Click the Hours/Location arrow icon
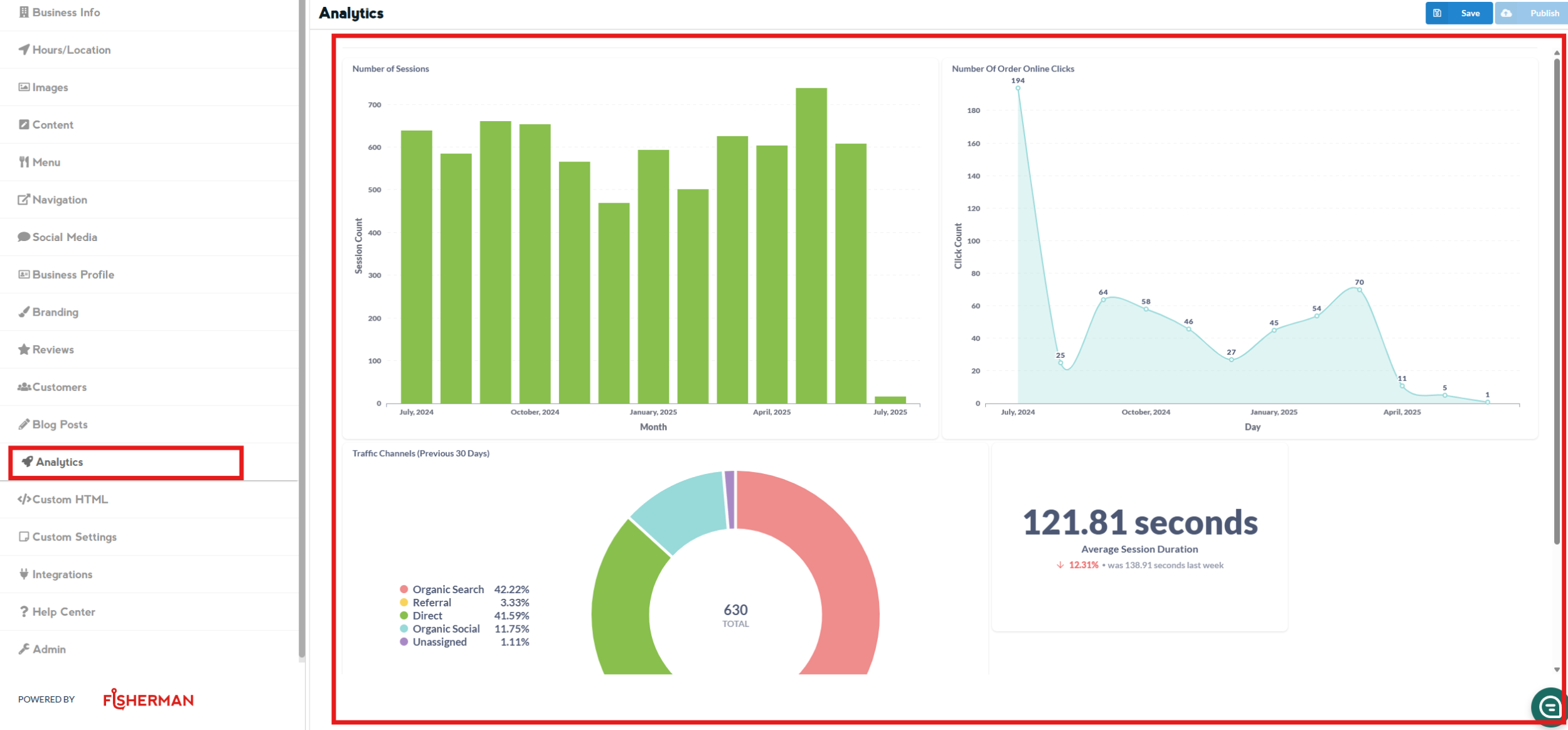The height and width of the screenshot is (730, 1568). (x=24, y=50)
